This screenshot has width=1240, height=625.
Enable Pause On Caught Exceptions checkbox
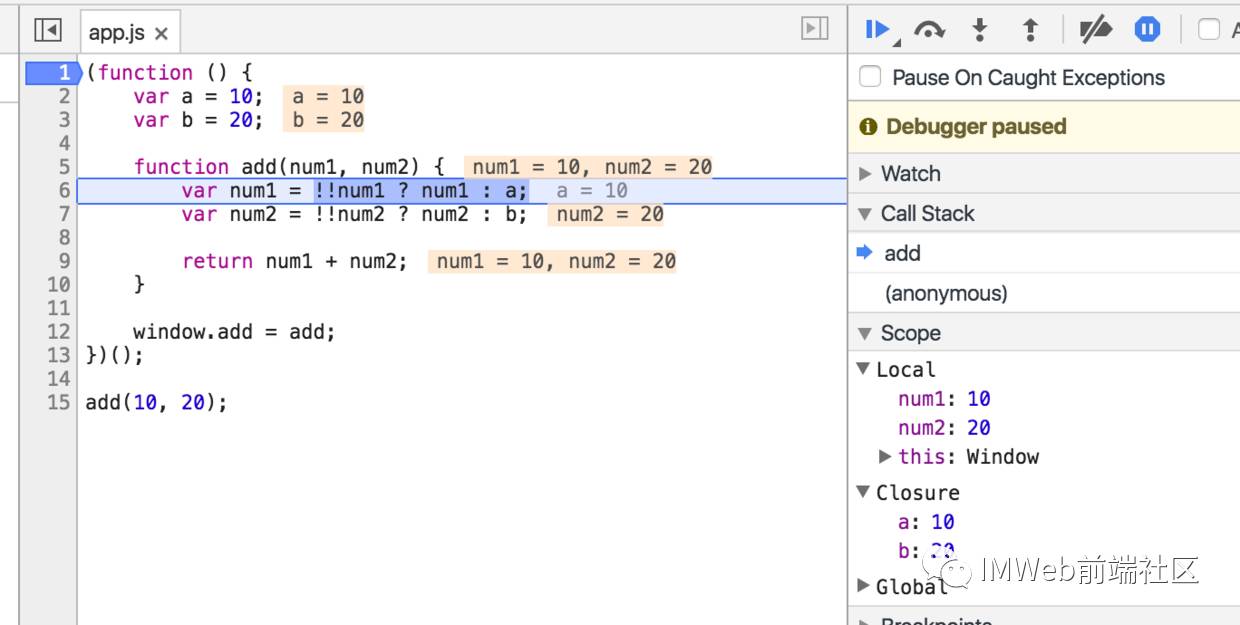(871, 77)
